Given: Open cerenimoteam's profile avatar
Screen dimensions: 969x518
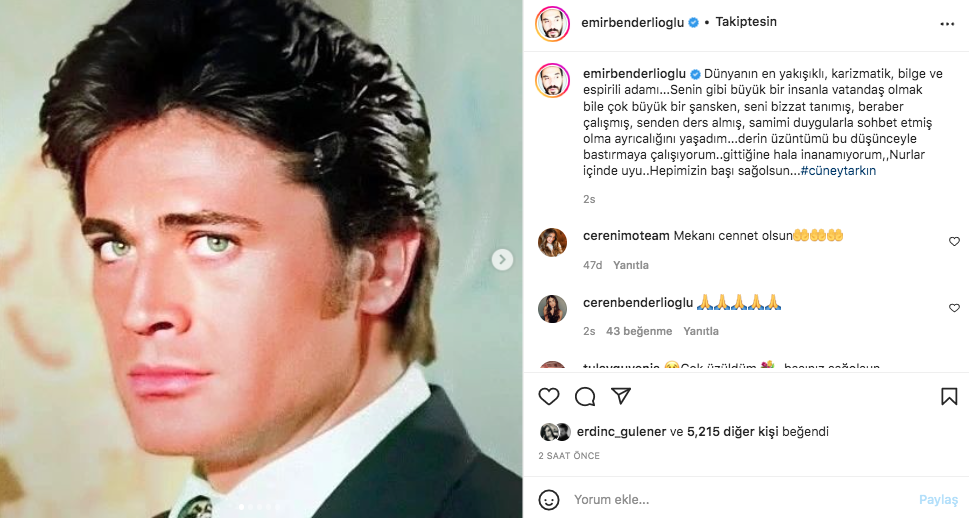Looking at the screenshot, I should pyautogui.click(x=553, y=242).
